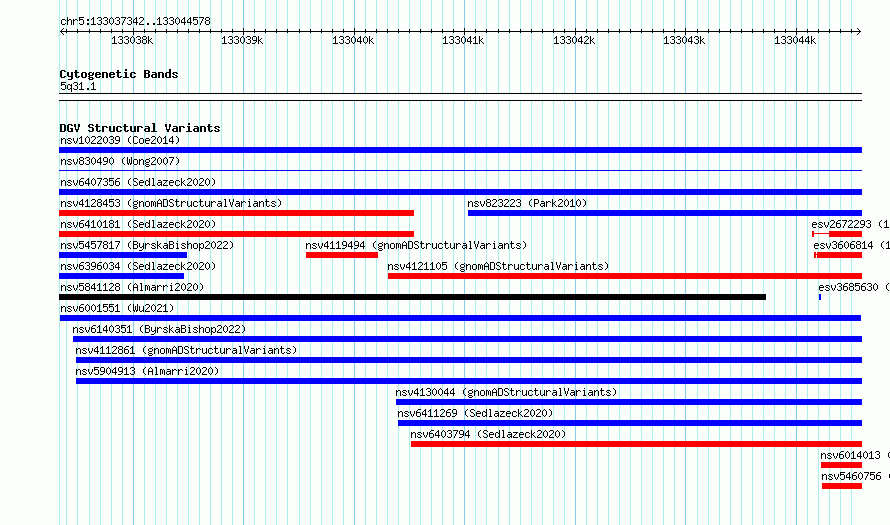Click the ruler's right arrowhead
Image resolution: width=890 pixels, height=525 pixels.
(859, 32)
